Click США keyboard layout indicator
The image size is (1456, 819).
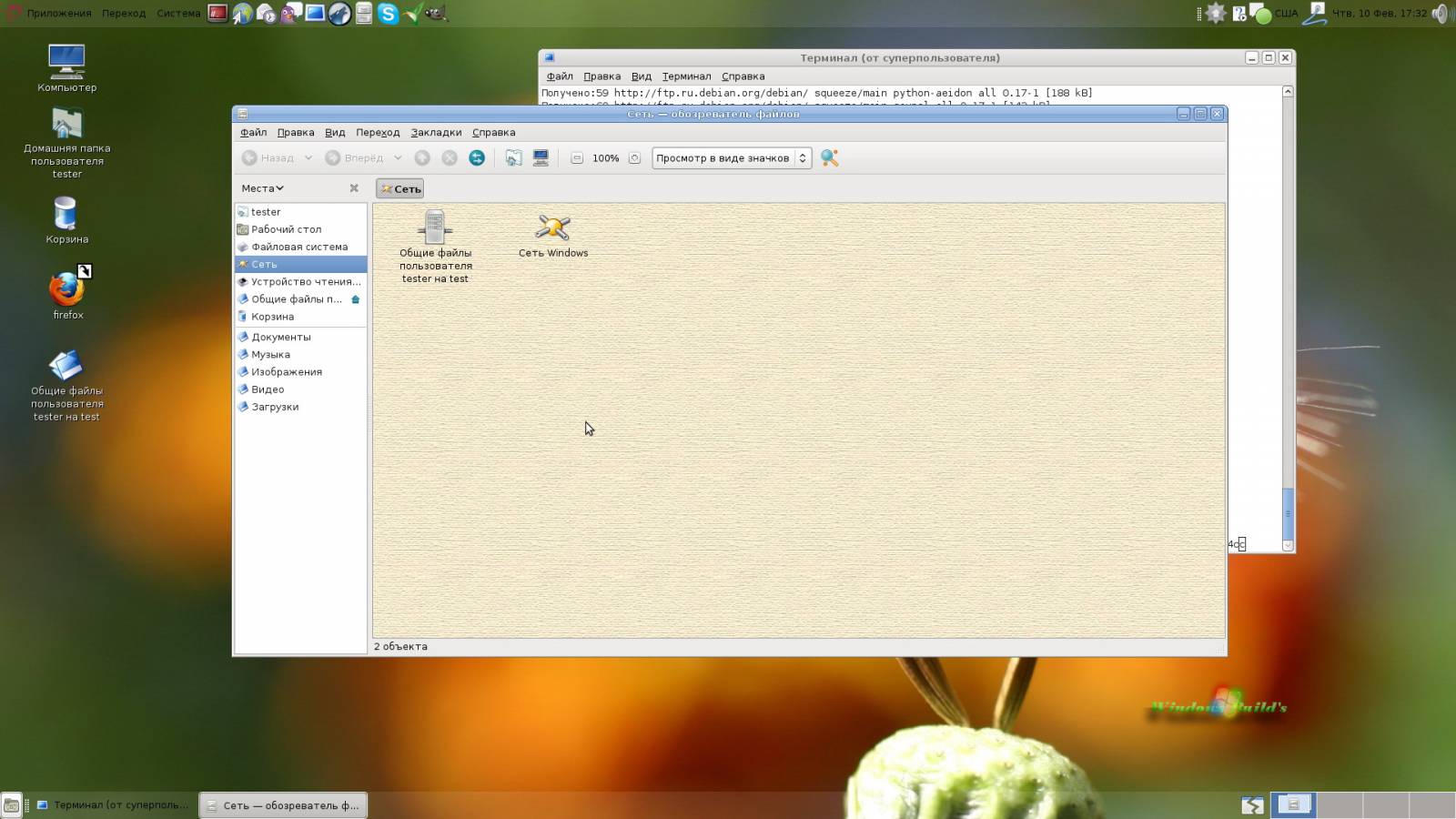(1286, 14)
